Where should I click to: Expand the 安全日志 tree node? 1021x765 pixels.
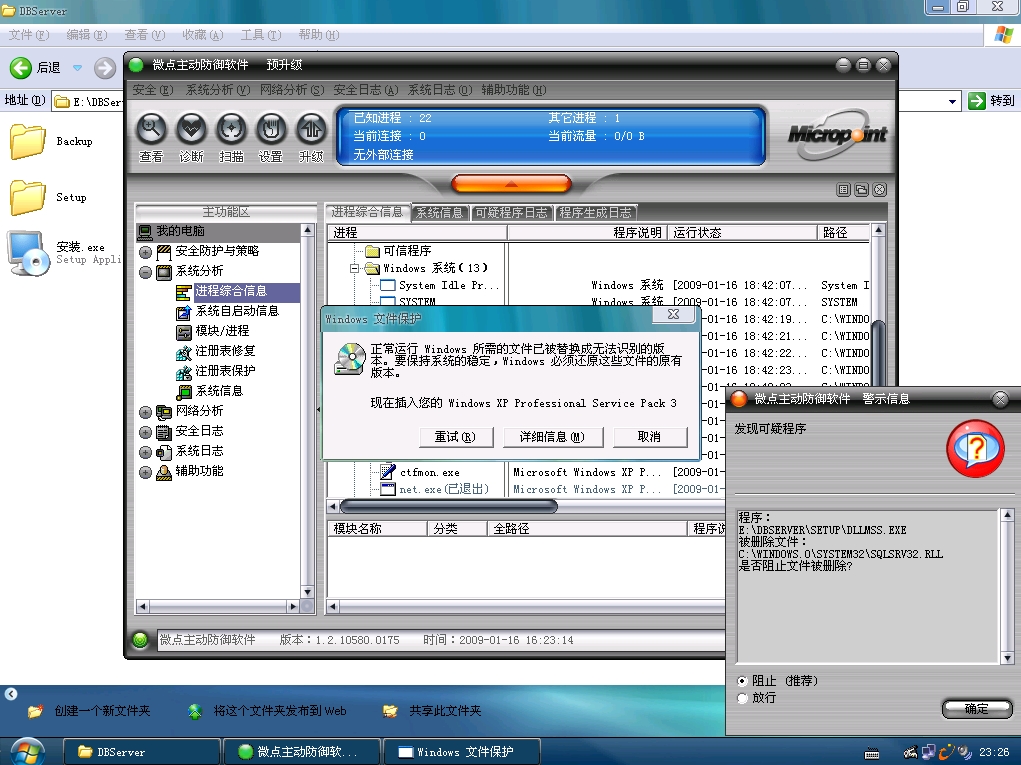[145, 432]
